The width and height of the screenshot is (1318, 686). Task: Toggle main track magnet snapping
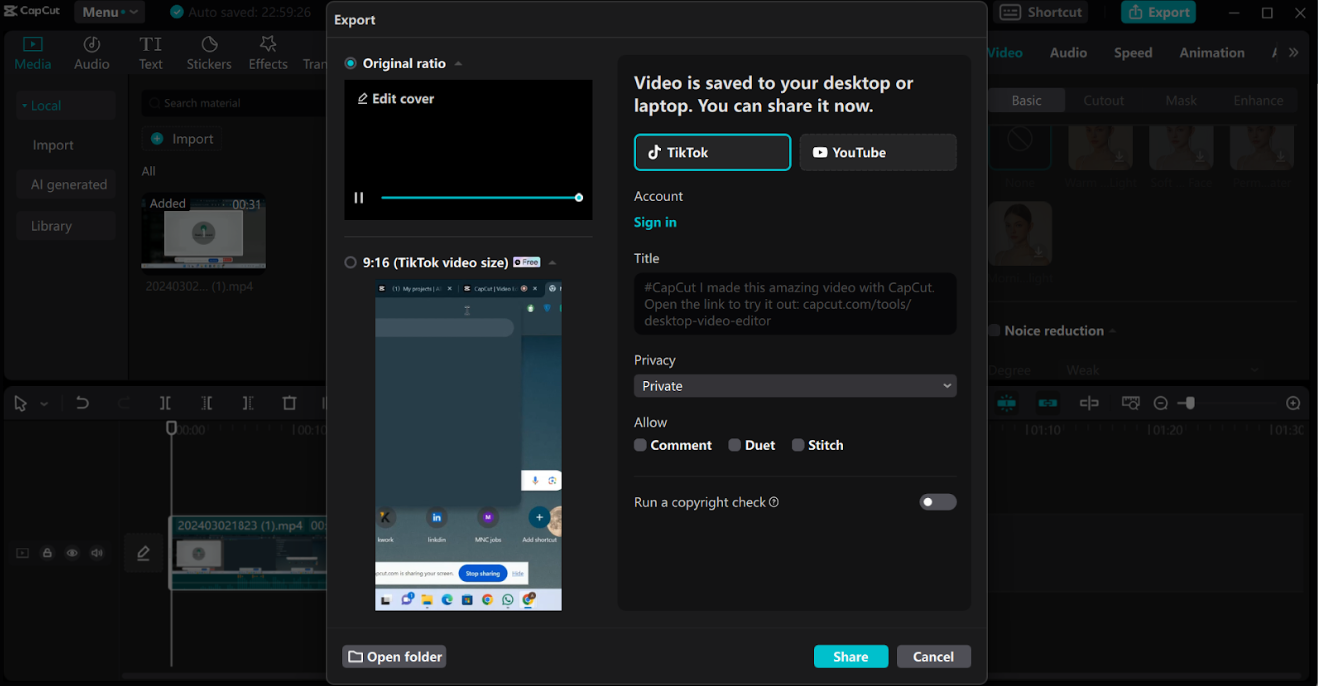point(1007,403)
